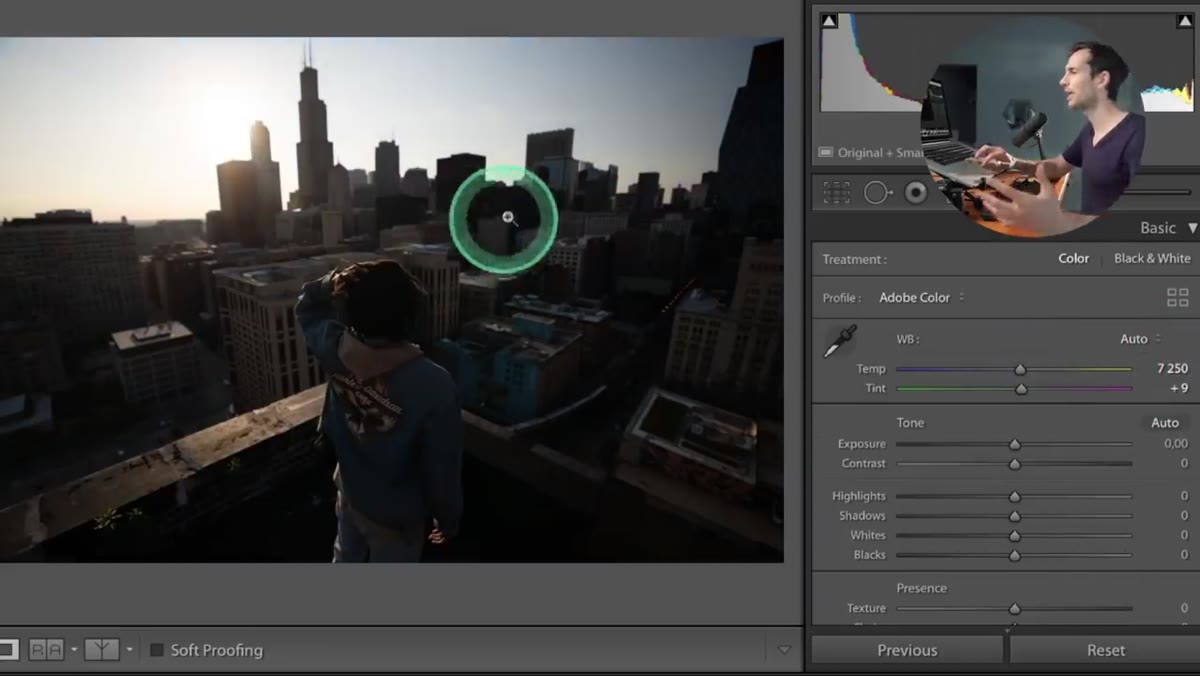Open the WB Auto preset dropdown
Screen dimensions: 1200x676
[1141, 339]
